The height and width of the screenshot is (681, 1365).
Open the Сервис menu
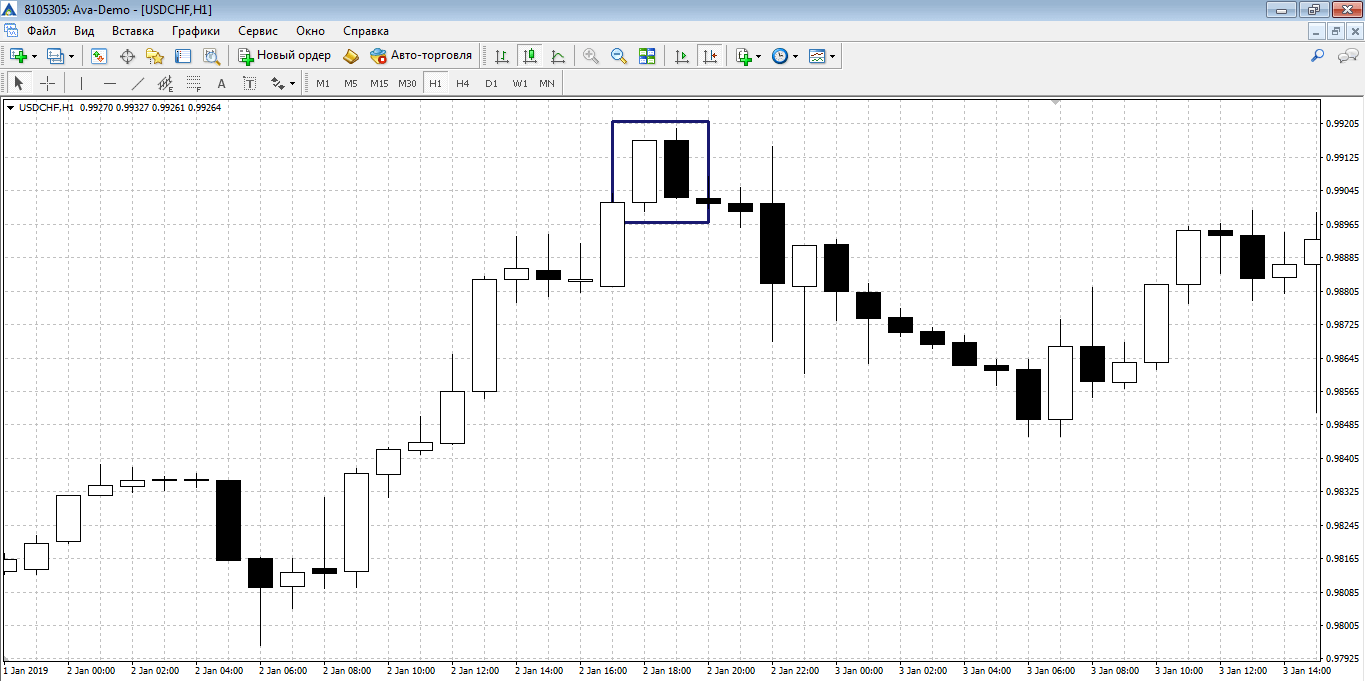258,31
